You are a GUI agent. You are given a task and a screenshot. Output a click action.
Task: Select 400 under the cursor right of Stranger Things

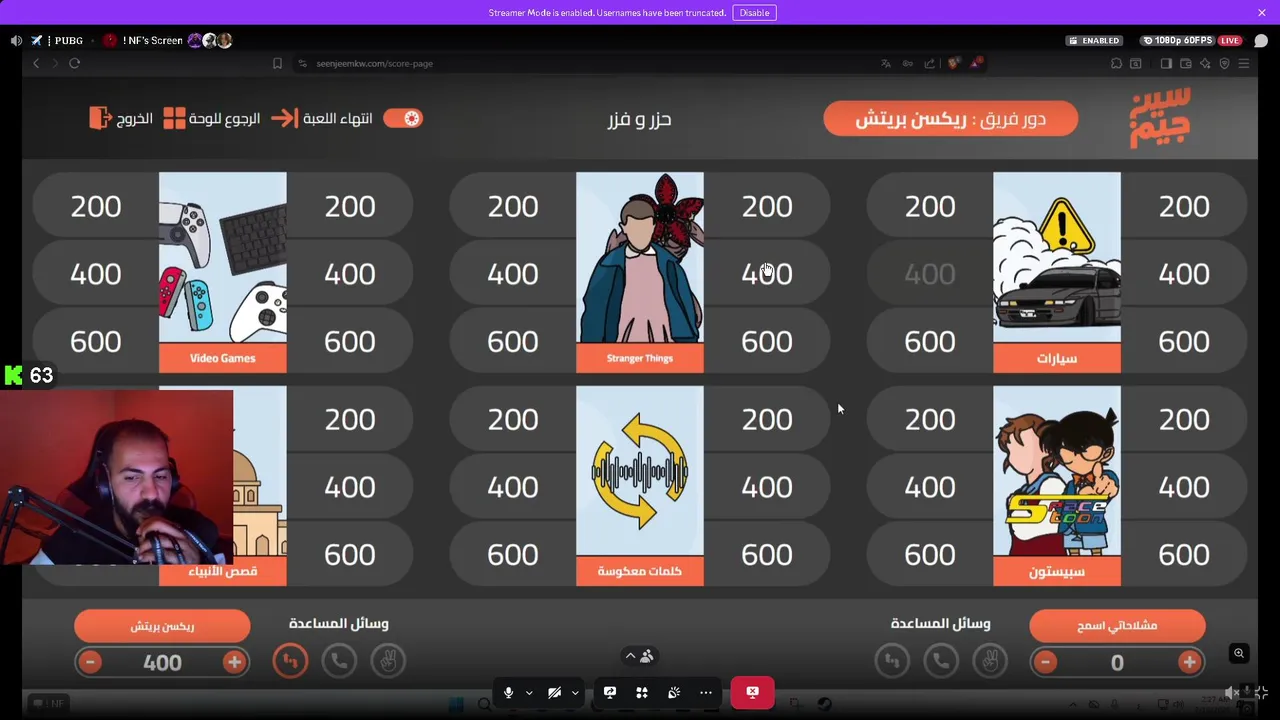pyautogui.click(x=767, y=274)
